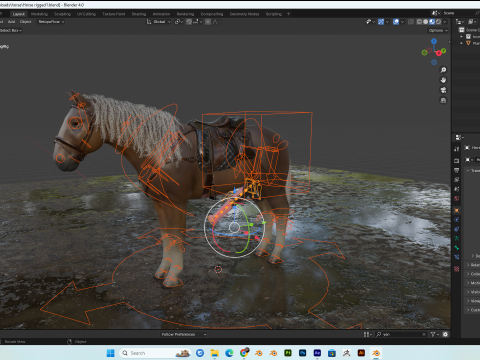
Task: Open the Render properties tab
Action: [457, 161]
